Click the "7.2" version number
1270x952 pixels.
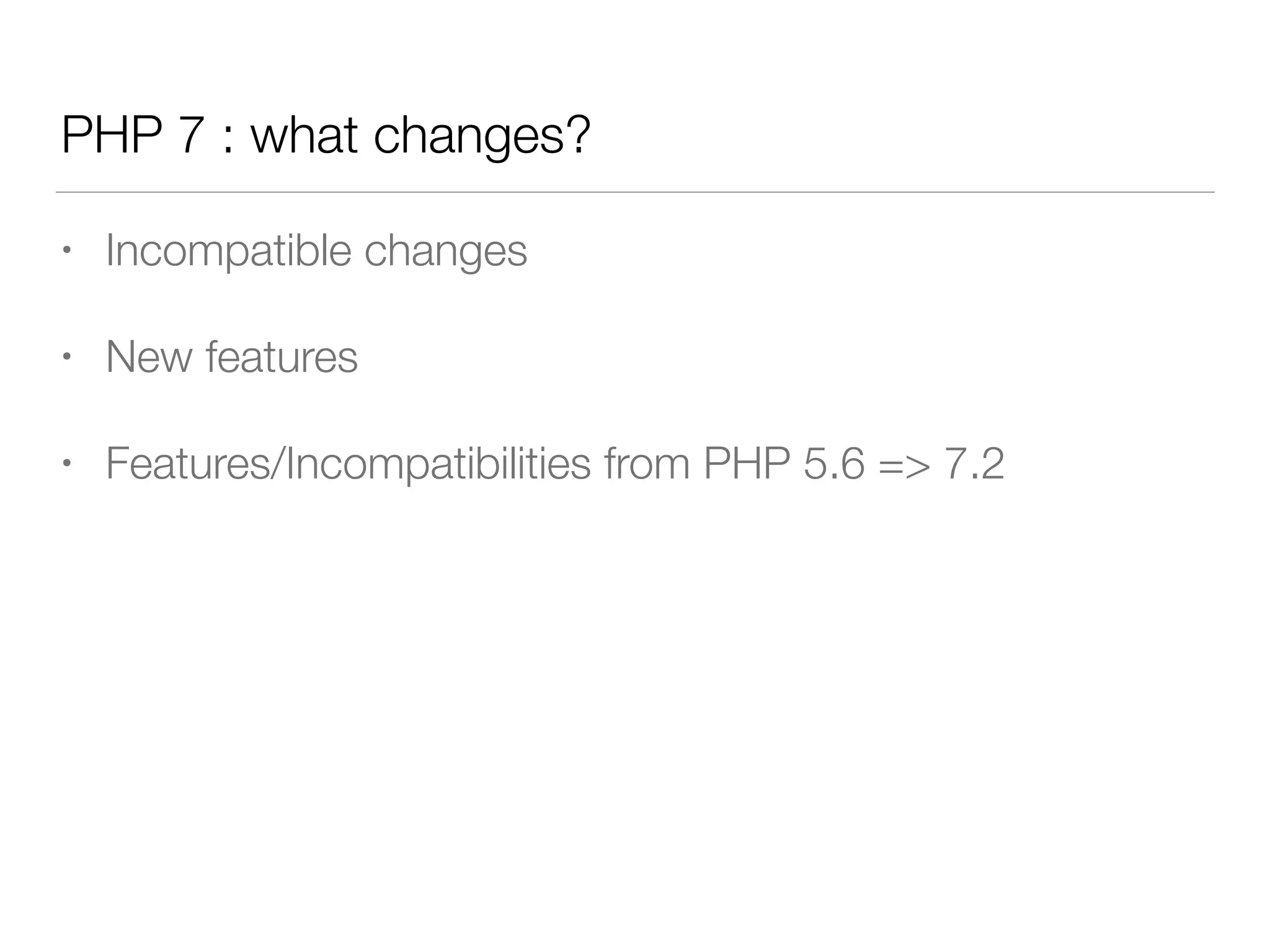point(974,464)
